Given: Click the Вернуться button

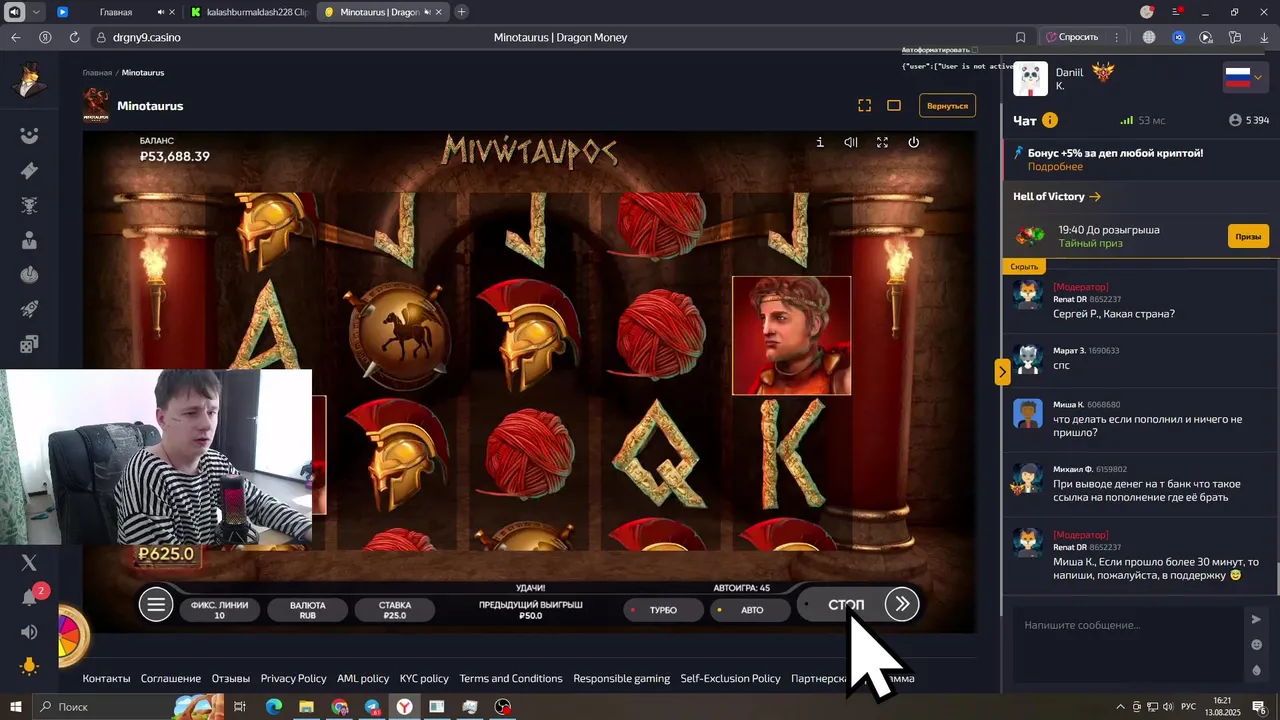Looking at the screenshot, I should click(x=947, y=105).
